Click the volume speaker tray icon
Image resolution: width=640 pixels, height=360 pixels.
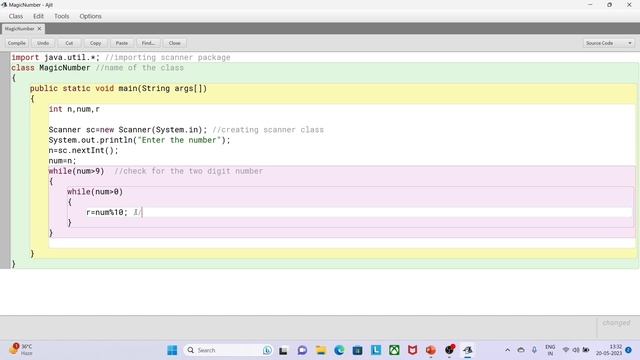tap(576, 350)
